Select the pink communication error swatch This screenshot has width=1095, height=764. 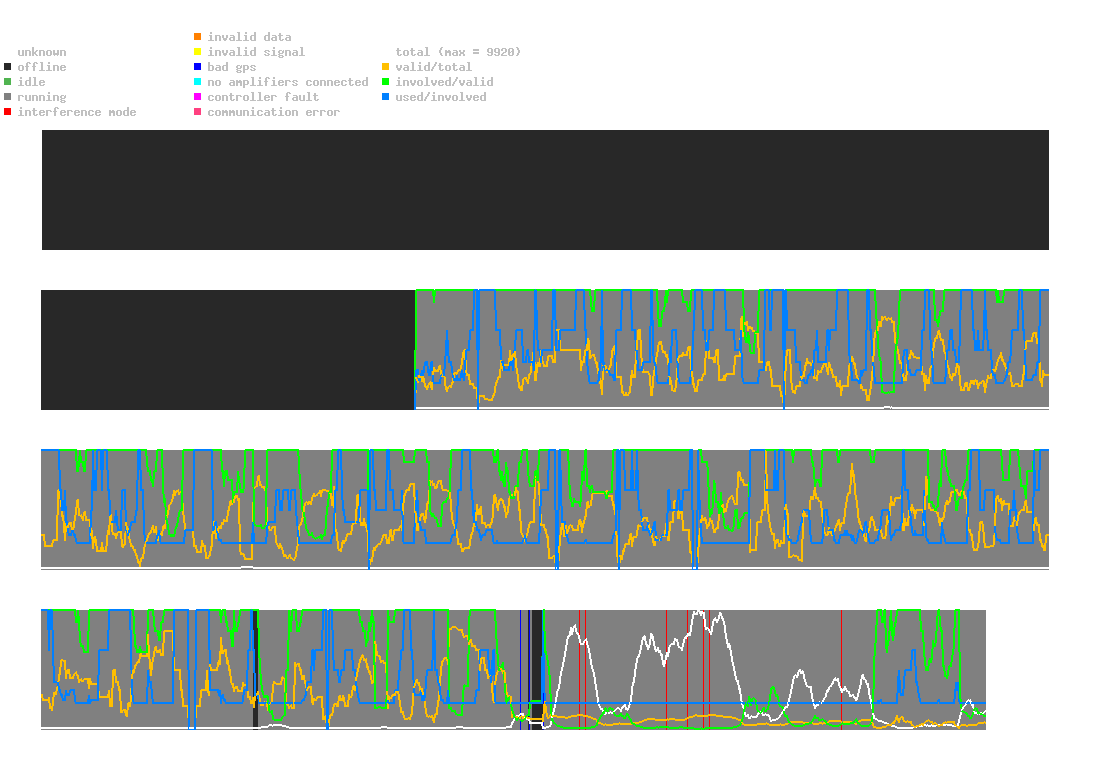point(198,112)
